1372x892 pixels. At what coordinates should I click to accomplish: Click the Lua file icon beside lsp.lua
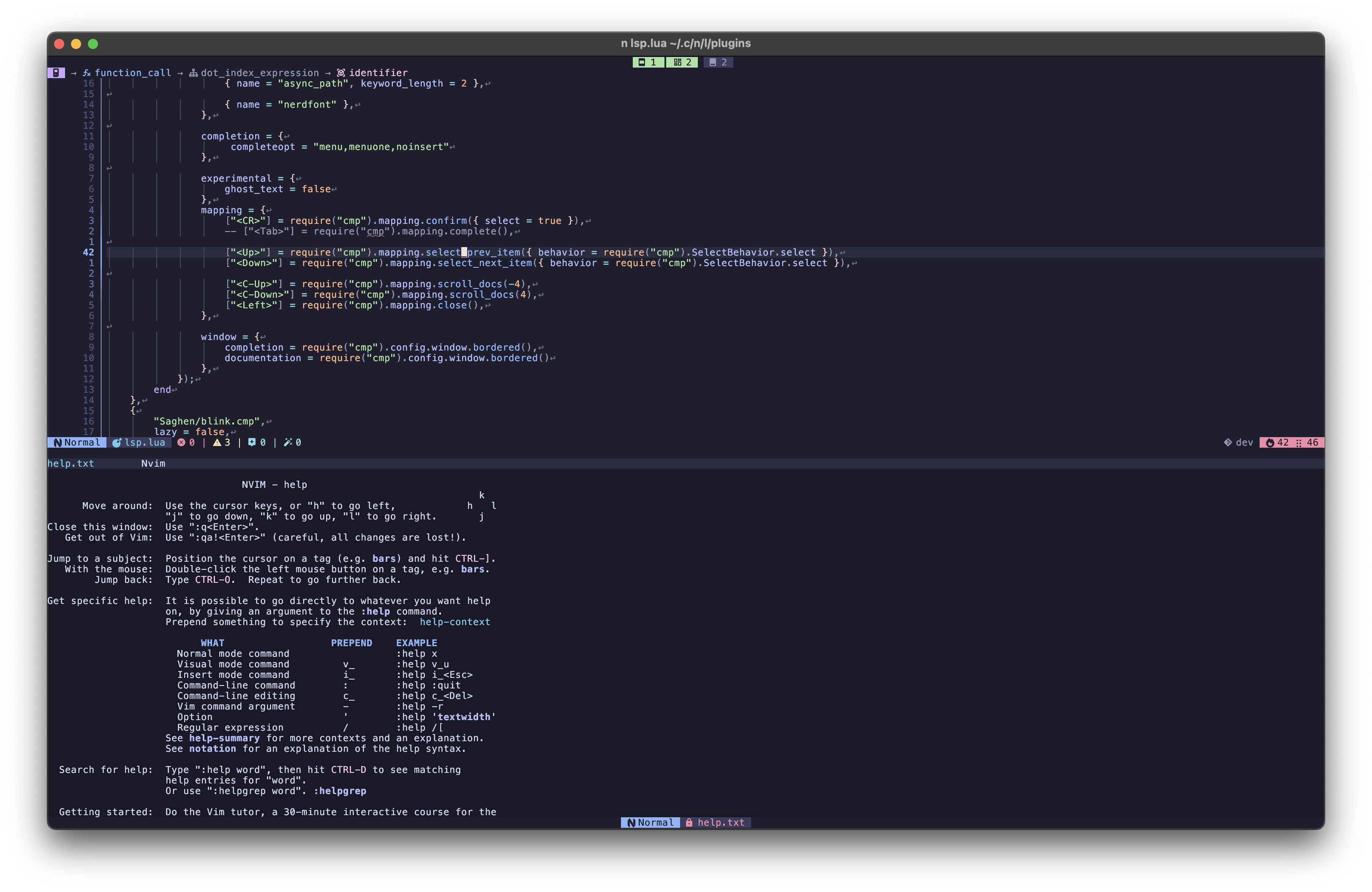(117, 443)
